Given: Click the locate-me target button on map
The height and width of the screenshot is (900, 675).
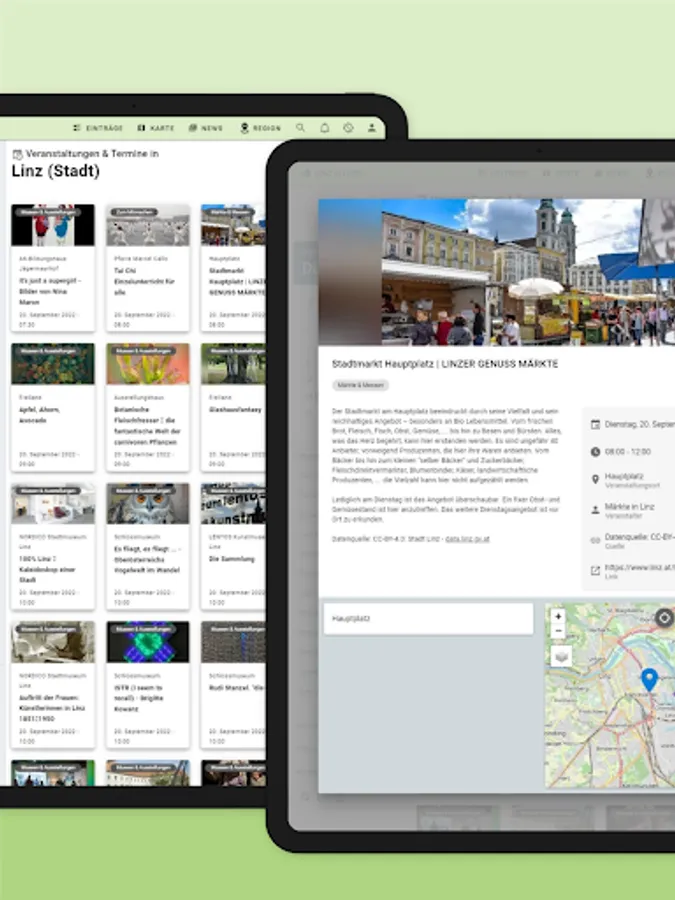Looking at the screenshot, I should click(664, 618).
